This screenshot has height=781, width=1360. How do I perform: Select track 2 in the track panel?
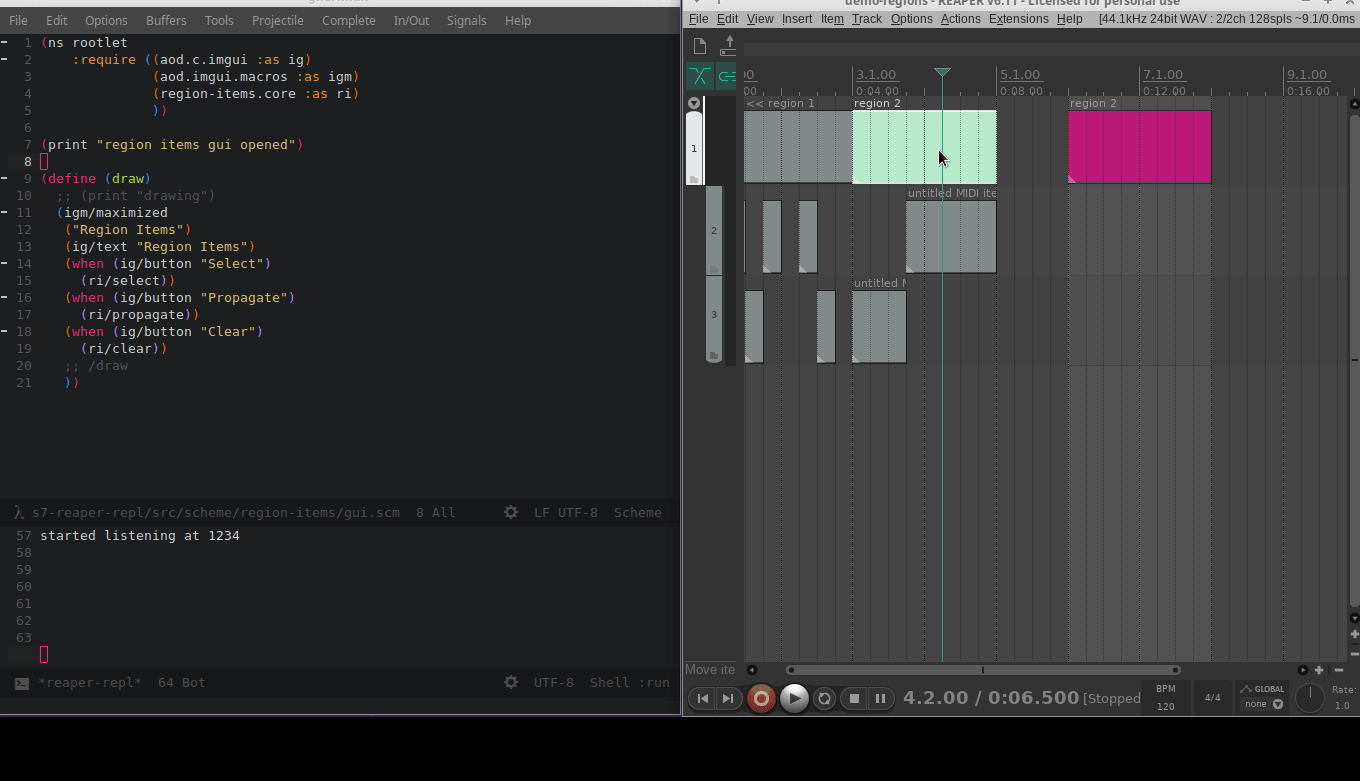[x=714, y=230]
